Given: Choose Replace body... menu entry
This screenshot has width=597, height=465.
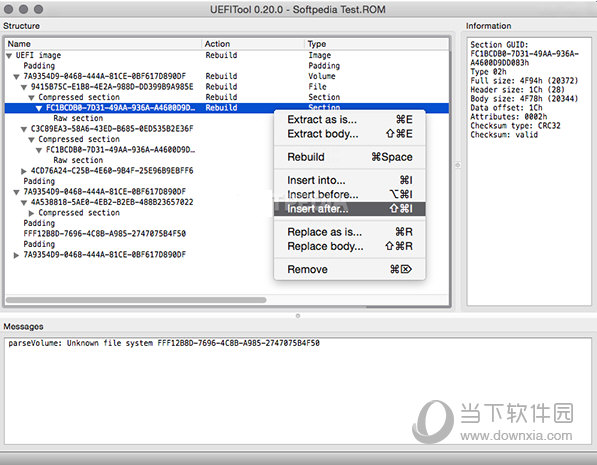Looking at the screenshot, I should tap(350, 246).
